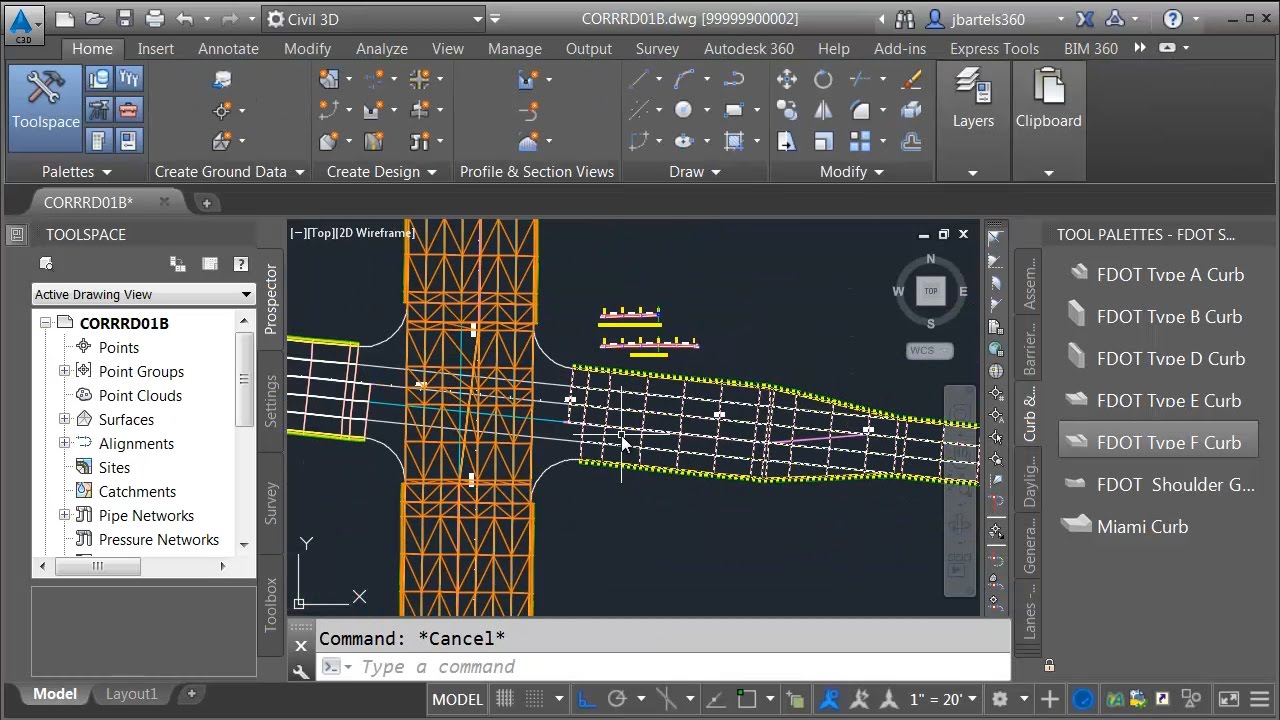Add new drawing tab with plus button
The width and height of the screenshot is (1280, 720).
click(x=206, y=203)
